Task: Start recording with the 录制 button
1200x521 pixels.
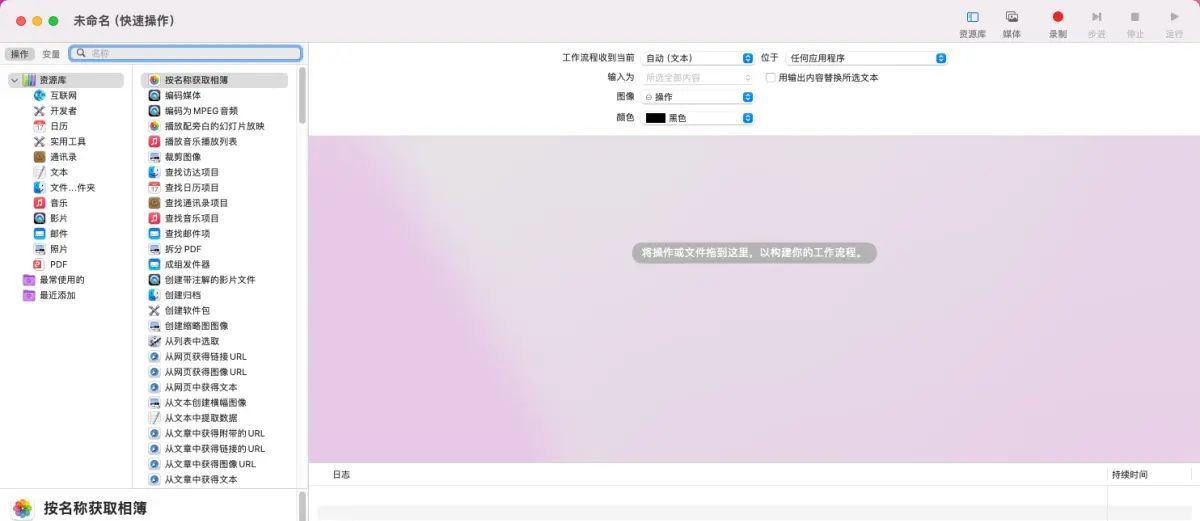Action: (x=1057, y=23)
